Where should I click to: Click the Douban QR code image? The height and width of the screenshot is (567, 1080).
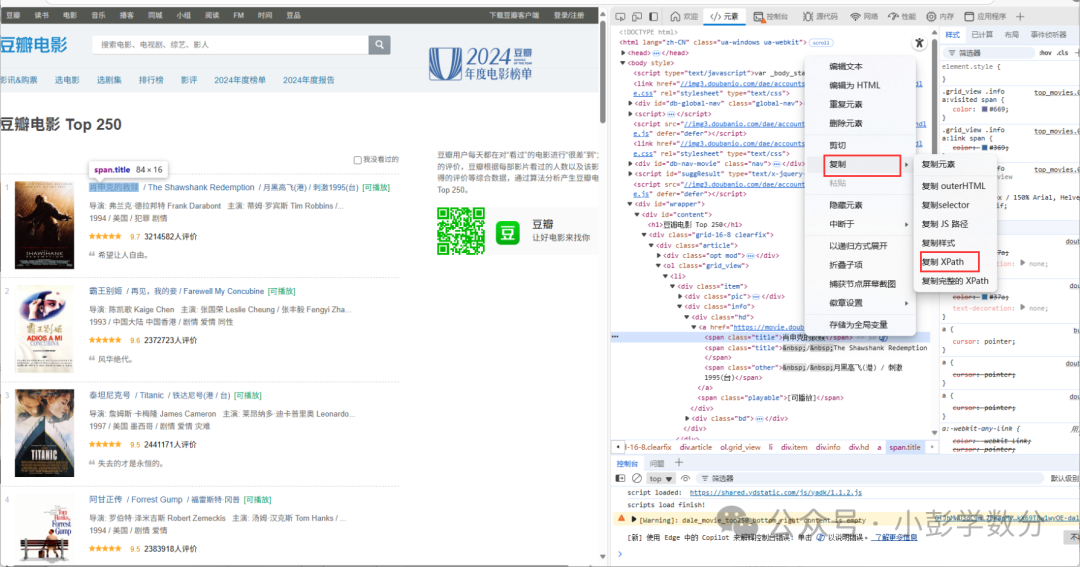click(x=461, y=231)
